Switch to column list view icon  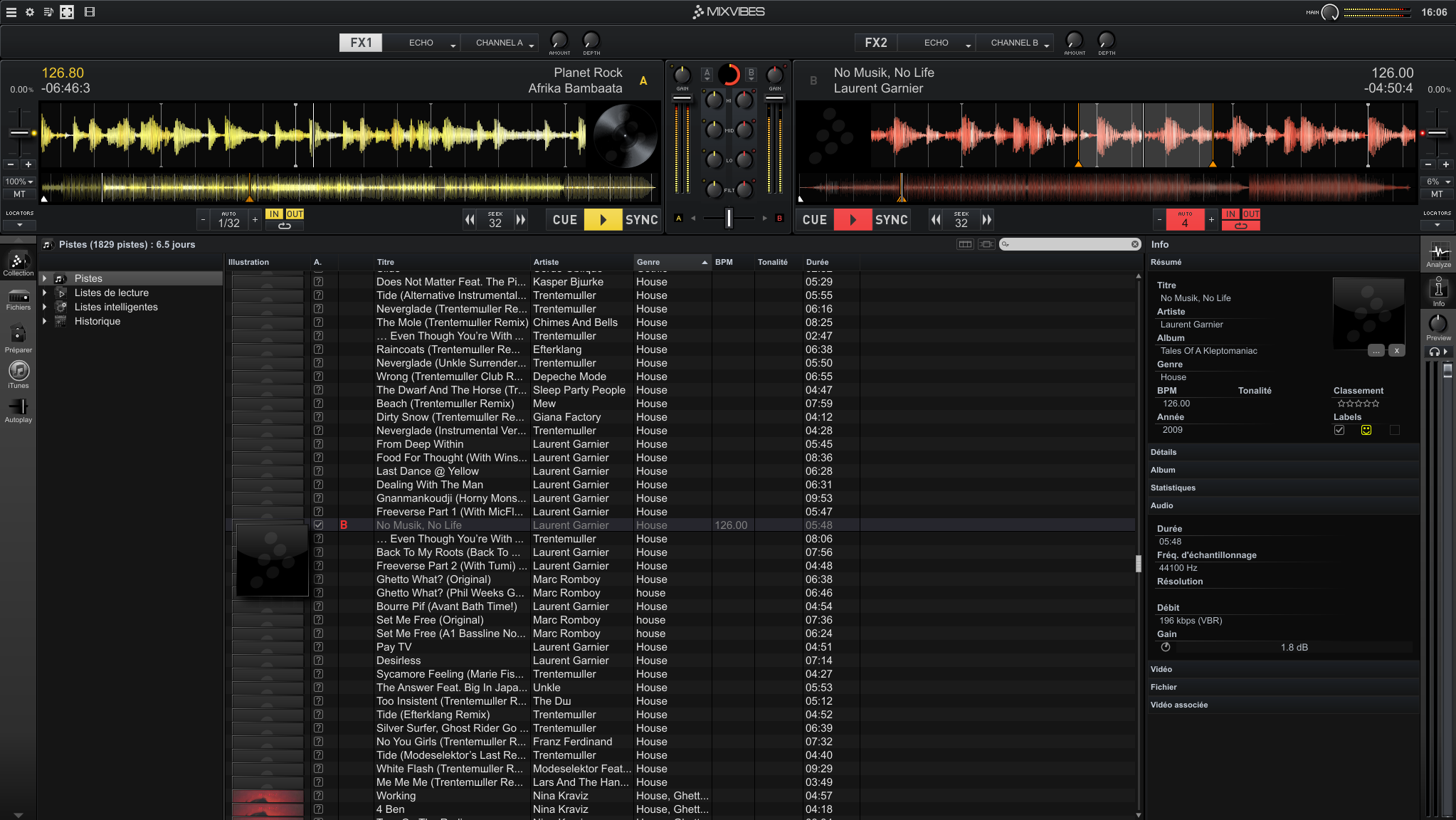(965, 244)
